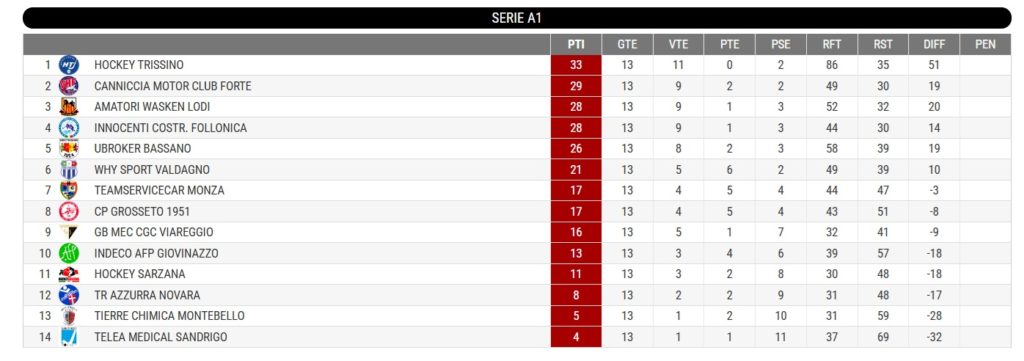The width and height of the screenshot is (1024, 361).
Task: Click the Why Sport Valdagno logo
Action: tap(69, 169)
